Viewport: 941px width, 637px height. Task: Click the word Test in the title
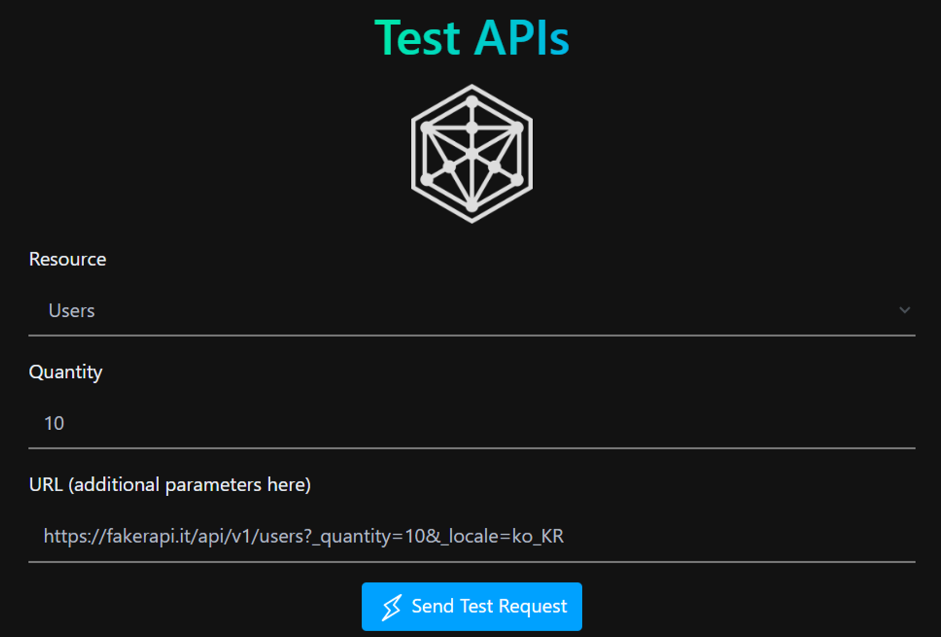click(x=417, y=38)
